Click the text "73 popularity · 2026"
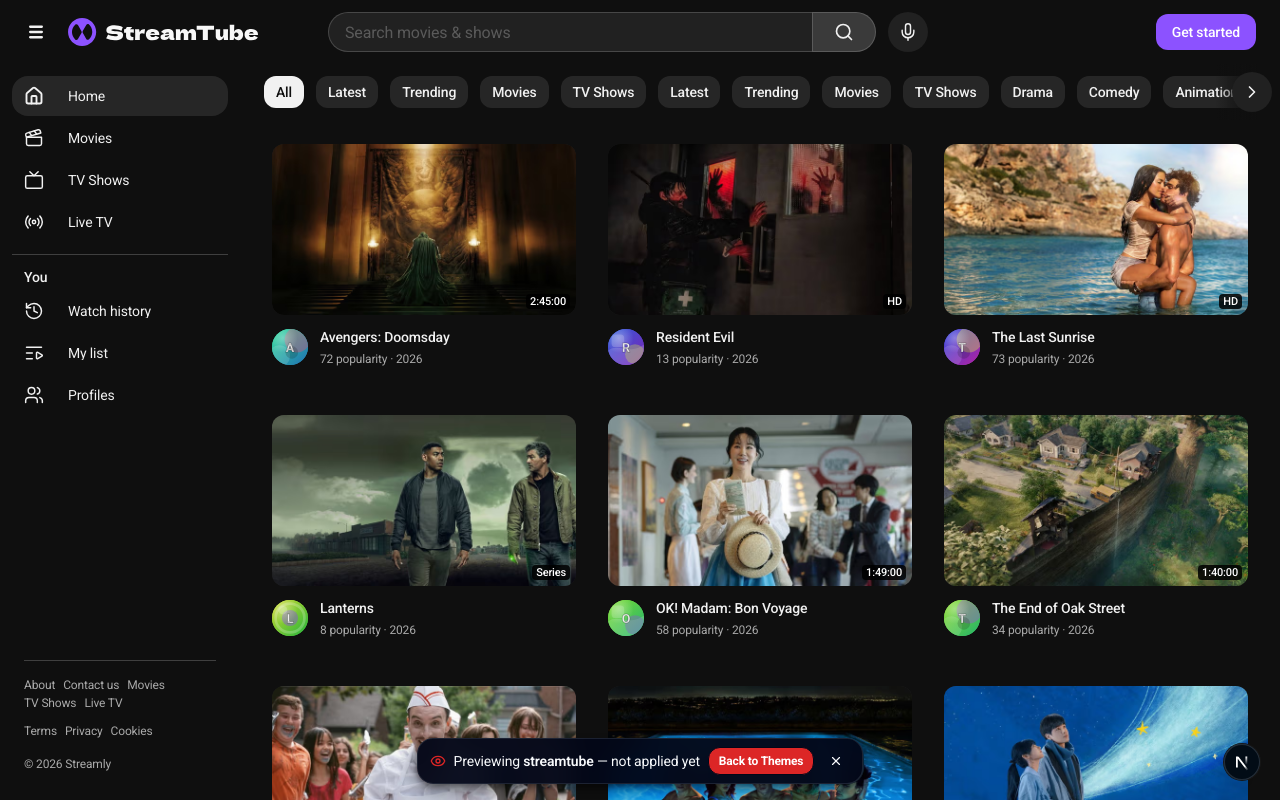The height and width of the screenshot is (800, 1280). [x=1043, y=359]
